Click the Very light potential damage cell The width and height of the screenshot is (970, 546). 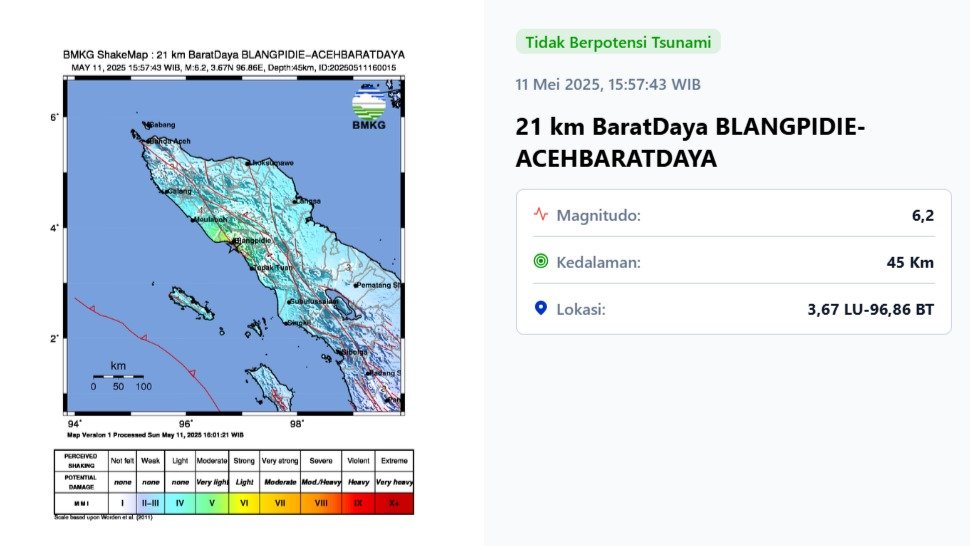click(212, 482)
